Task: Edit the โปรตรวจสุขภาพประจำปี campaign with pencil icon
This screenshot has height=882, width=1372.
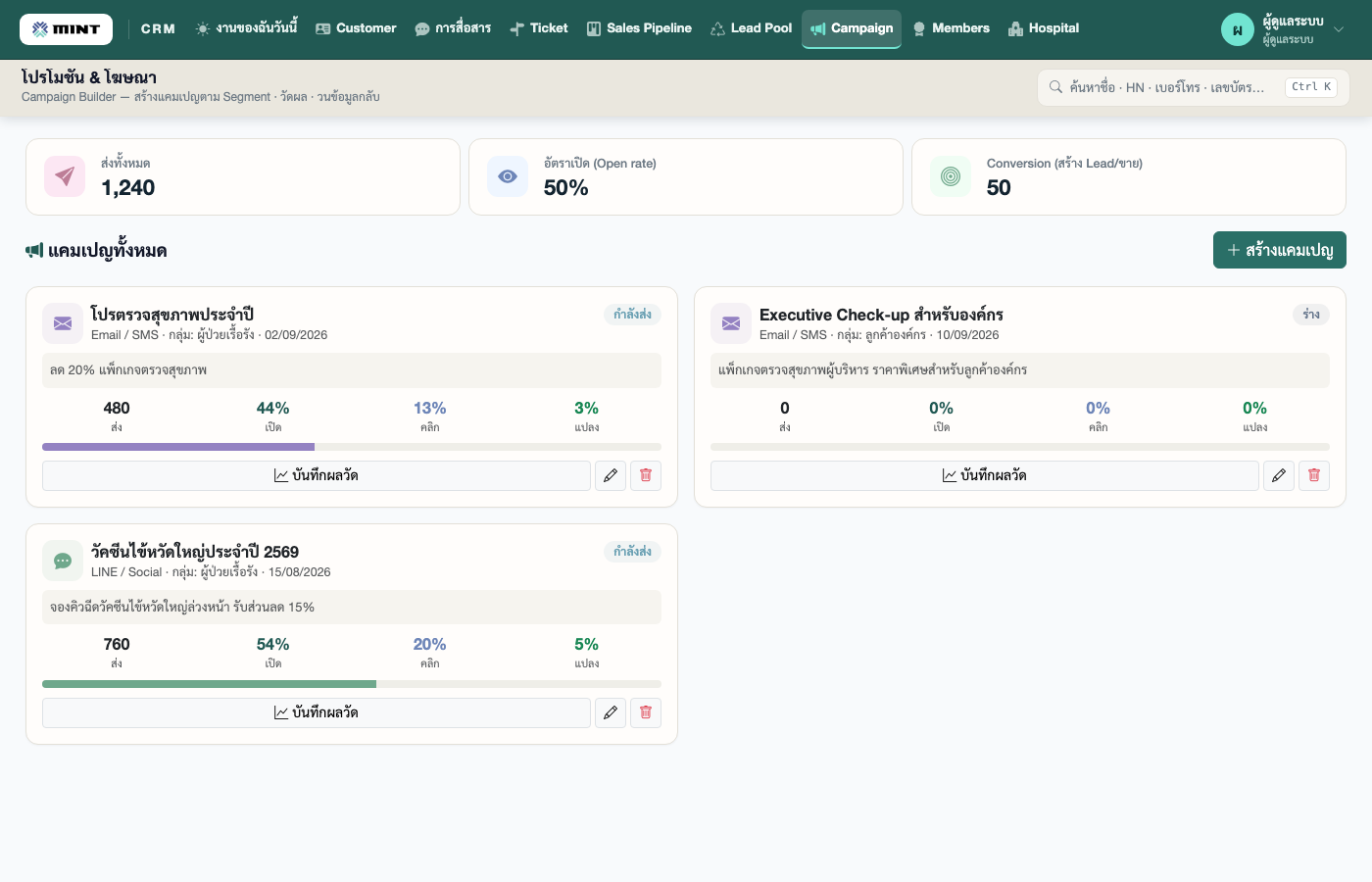Action: click(x=611, y=475)
